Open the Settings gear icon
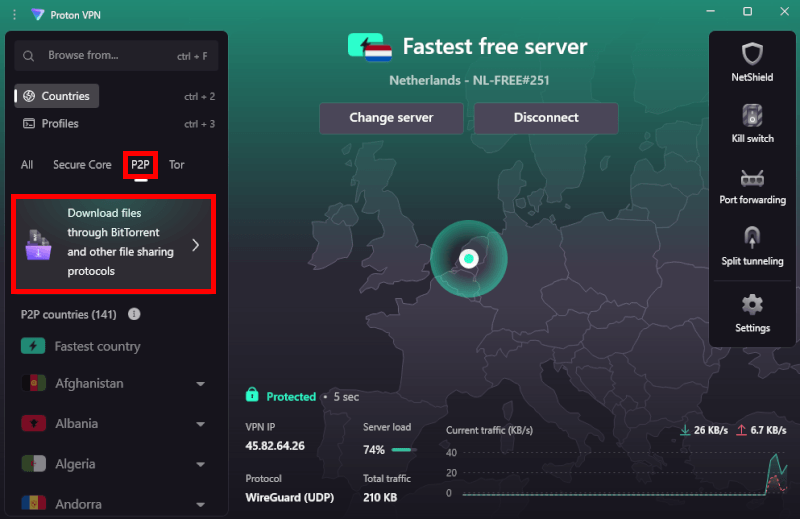 pyautogui.click(x=752, y=305)
